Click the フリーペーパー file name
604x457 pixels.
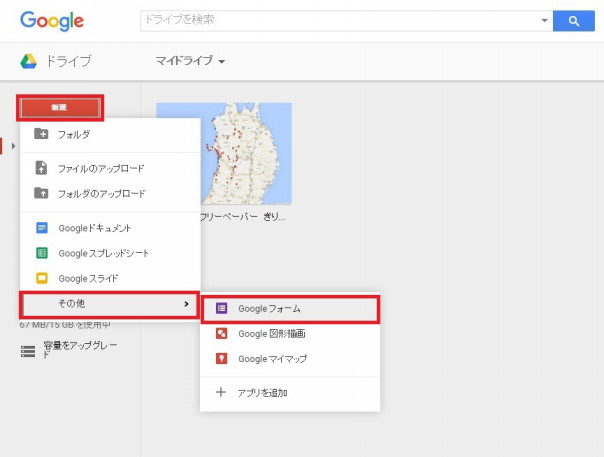pos(243,217)
